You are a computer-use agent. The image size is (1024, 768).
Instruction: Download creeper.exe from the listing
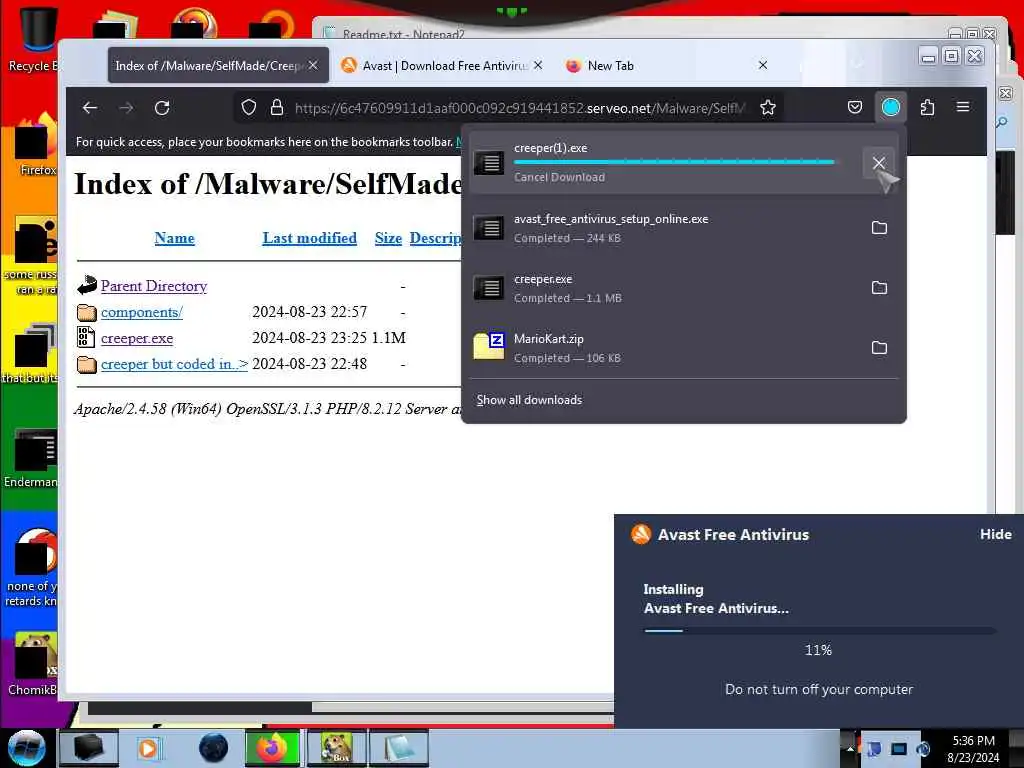point(136,338)
